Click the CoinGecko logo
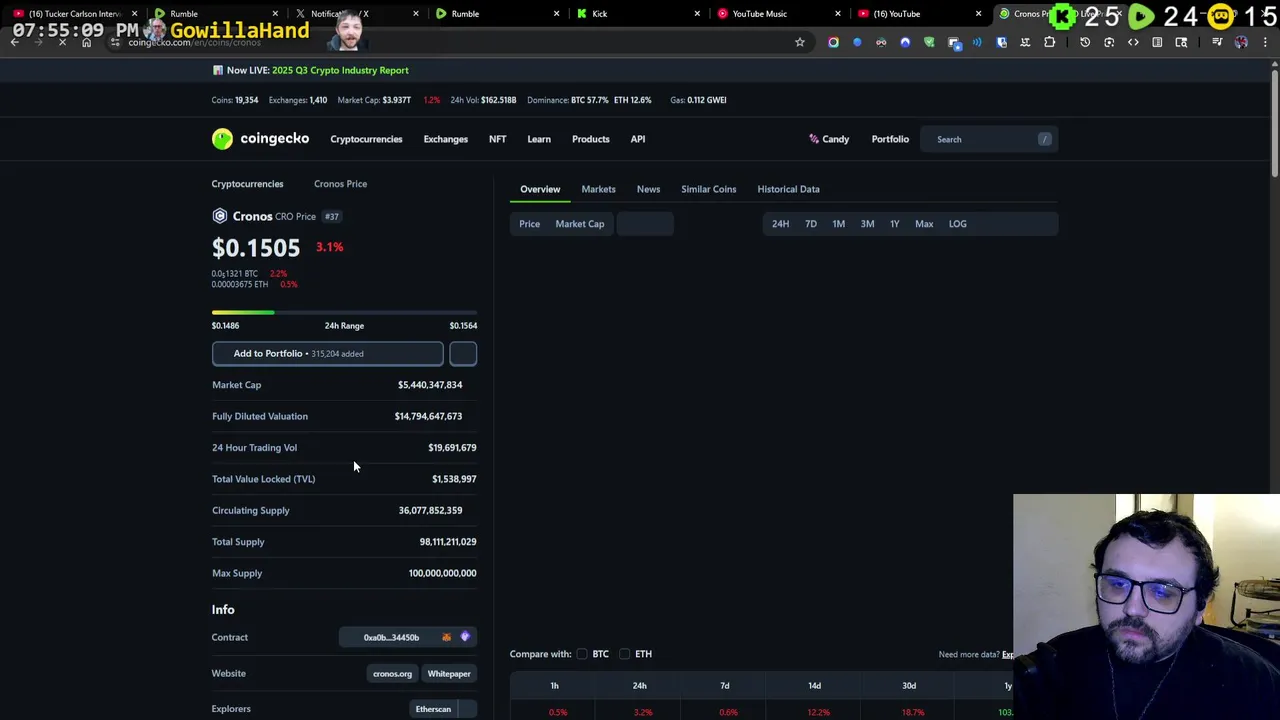The image size is (1280, 720). coord(260,139)
